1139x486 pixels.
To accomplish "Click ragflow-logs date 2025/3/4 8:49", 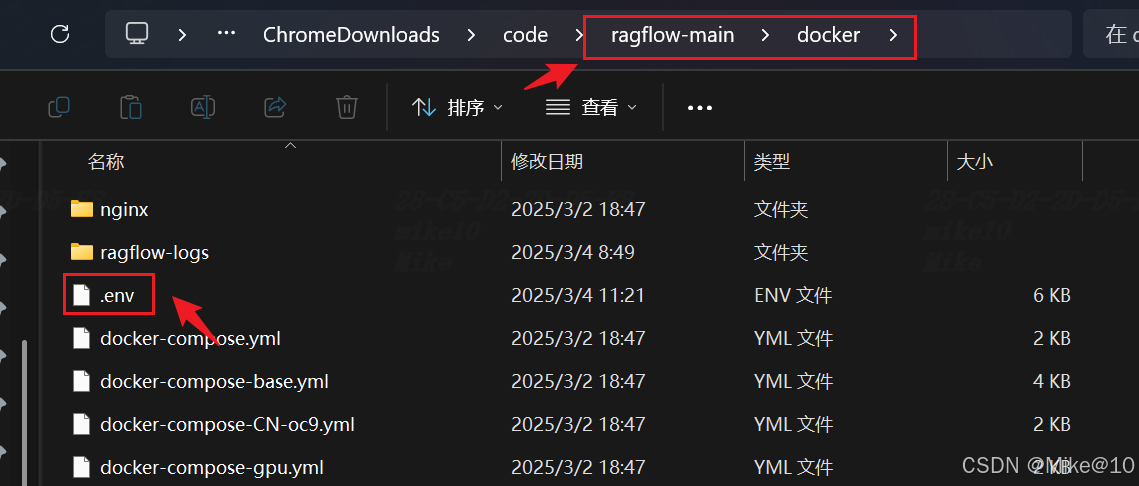I will [x=573, y=252].
